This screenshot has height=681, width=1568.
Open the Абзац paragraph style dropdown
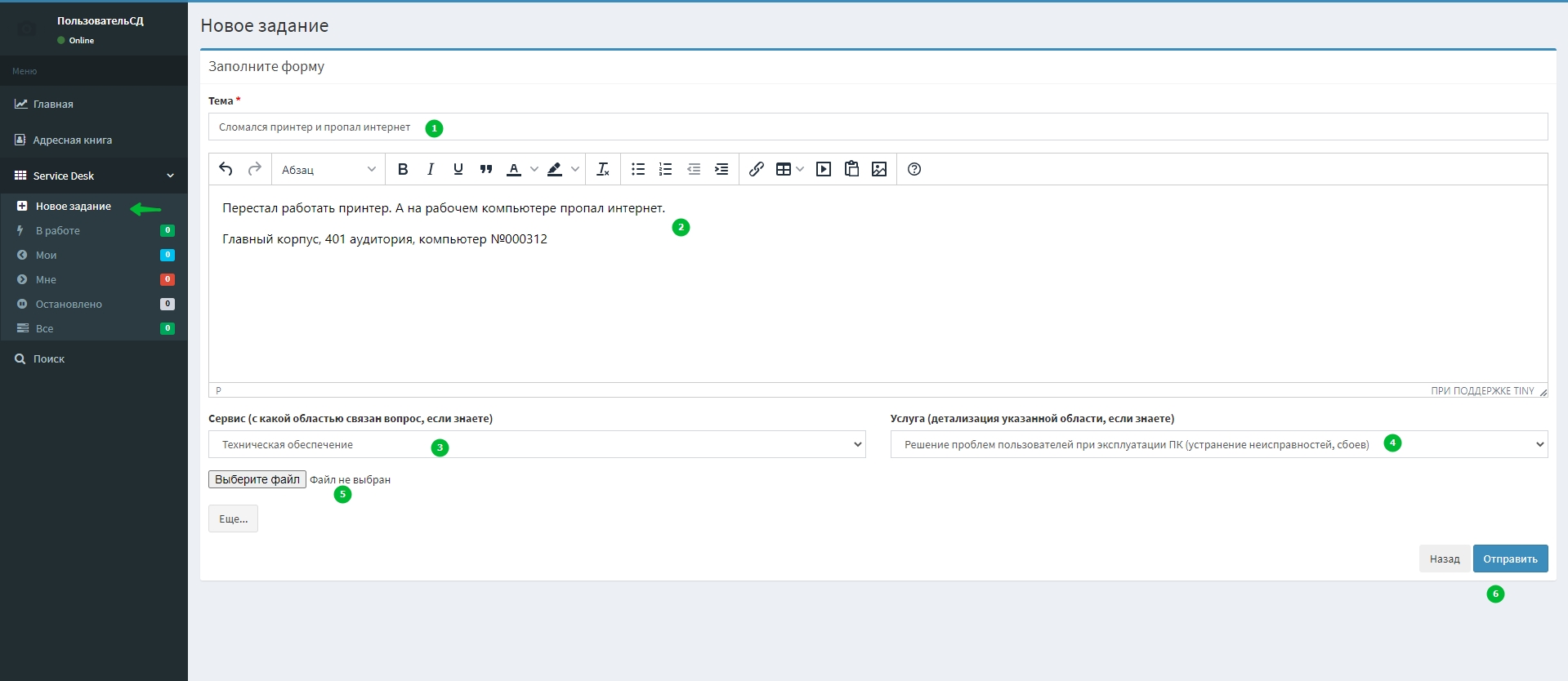pyautogui.click(x=328, y=170)
